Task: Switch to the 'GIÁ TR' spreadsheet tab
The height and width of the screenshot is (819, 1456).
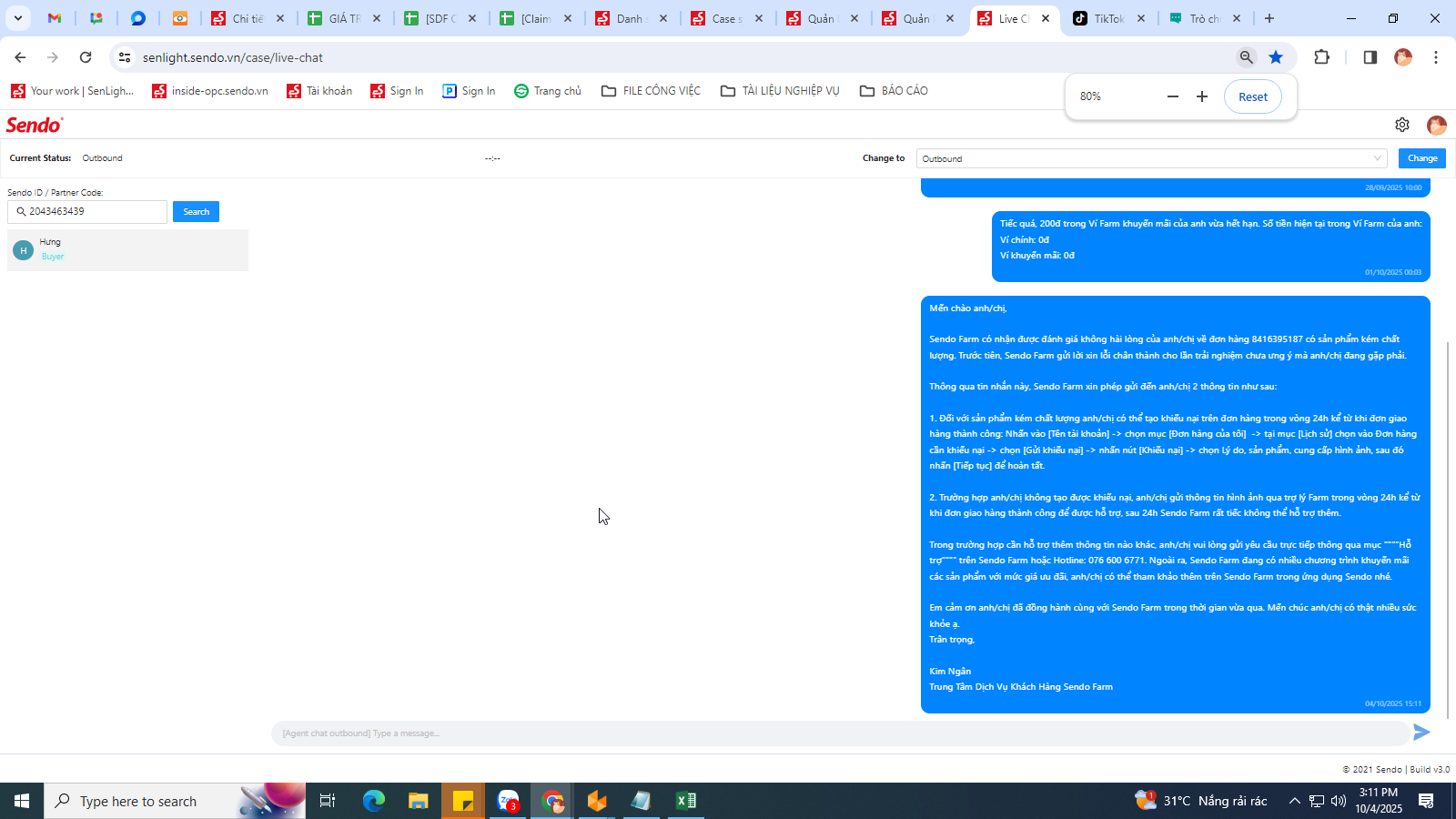Action: click(343, 18)
